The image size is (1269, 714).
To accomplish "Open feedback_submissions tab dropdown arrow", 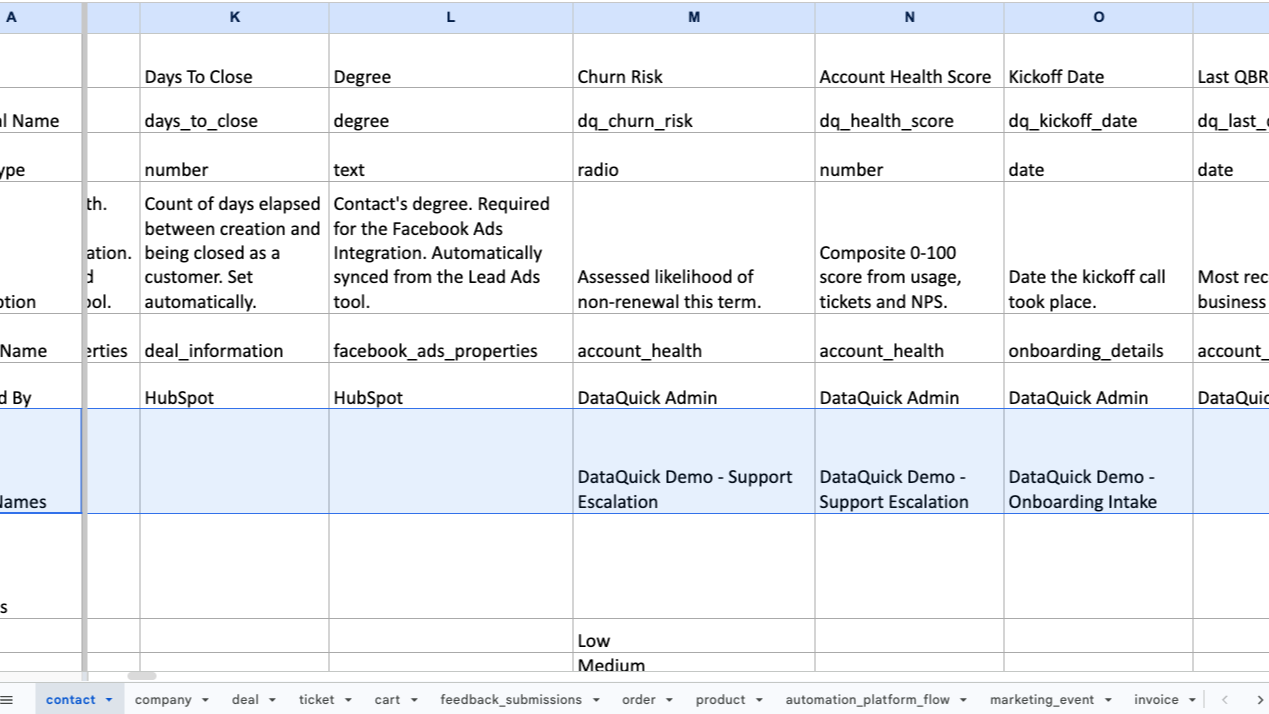I will point(595,700).
